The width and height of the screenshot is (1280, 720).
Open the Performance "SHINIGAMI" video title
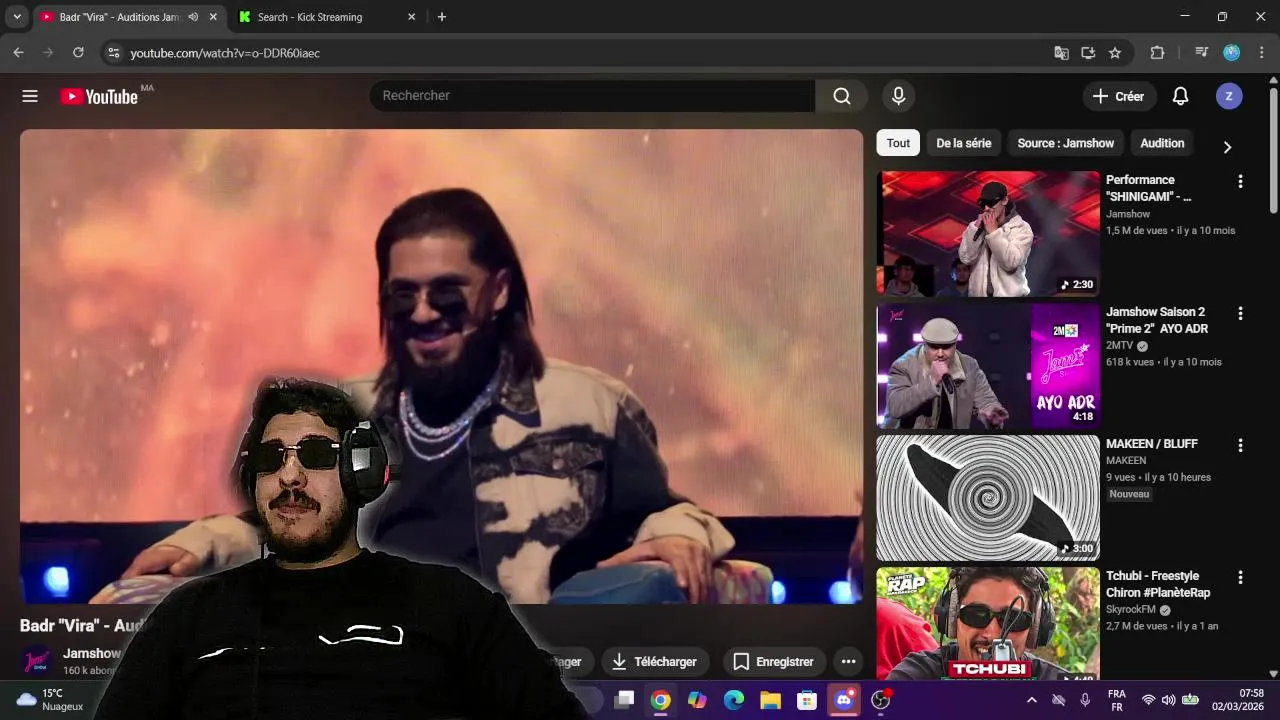pos(1148,188)
